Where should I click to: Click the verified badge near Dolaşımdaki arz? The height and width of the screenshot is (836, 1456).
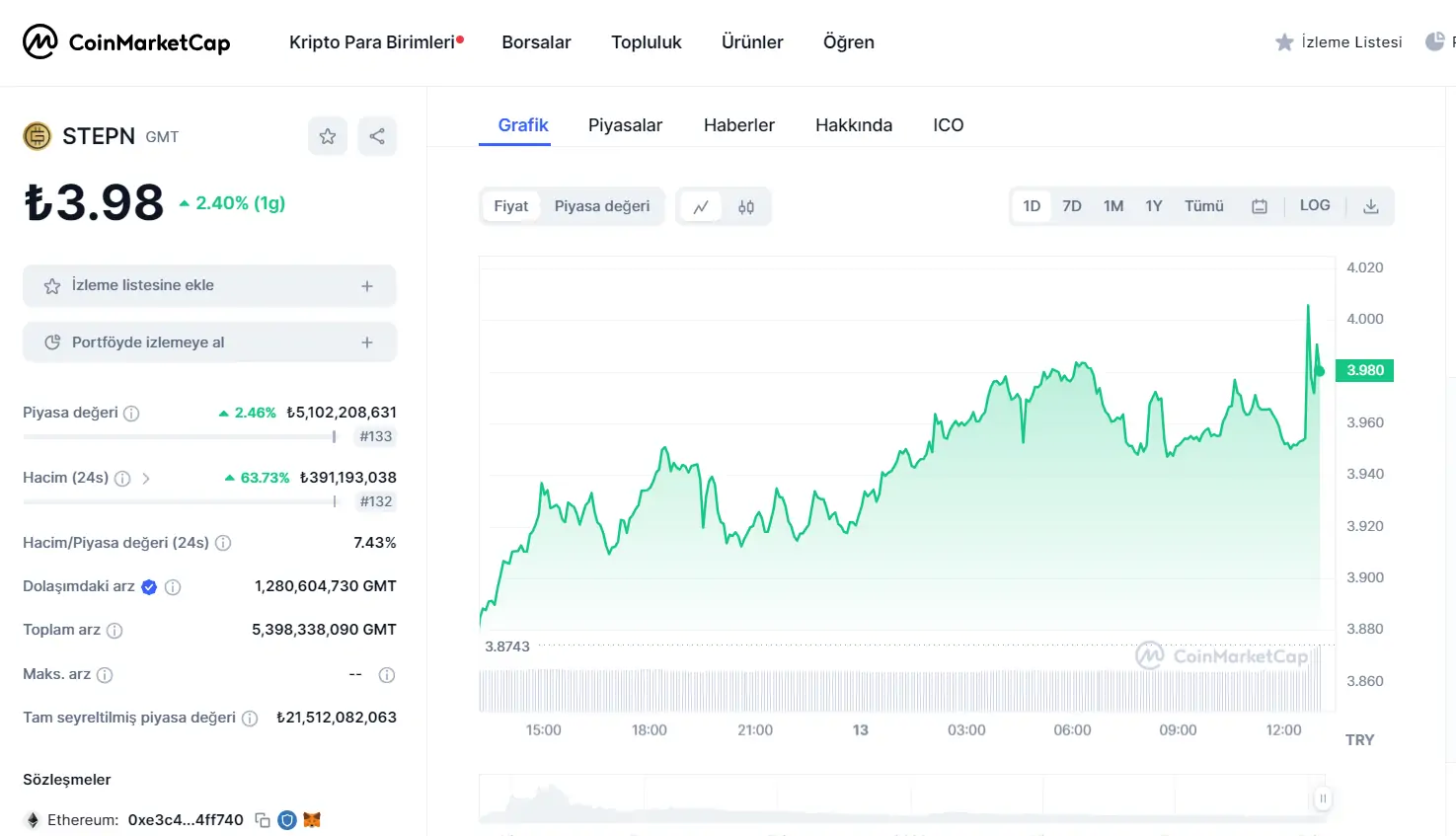coord(149,587)
